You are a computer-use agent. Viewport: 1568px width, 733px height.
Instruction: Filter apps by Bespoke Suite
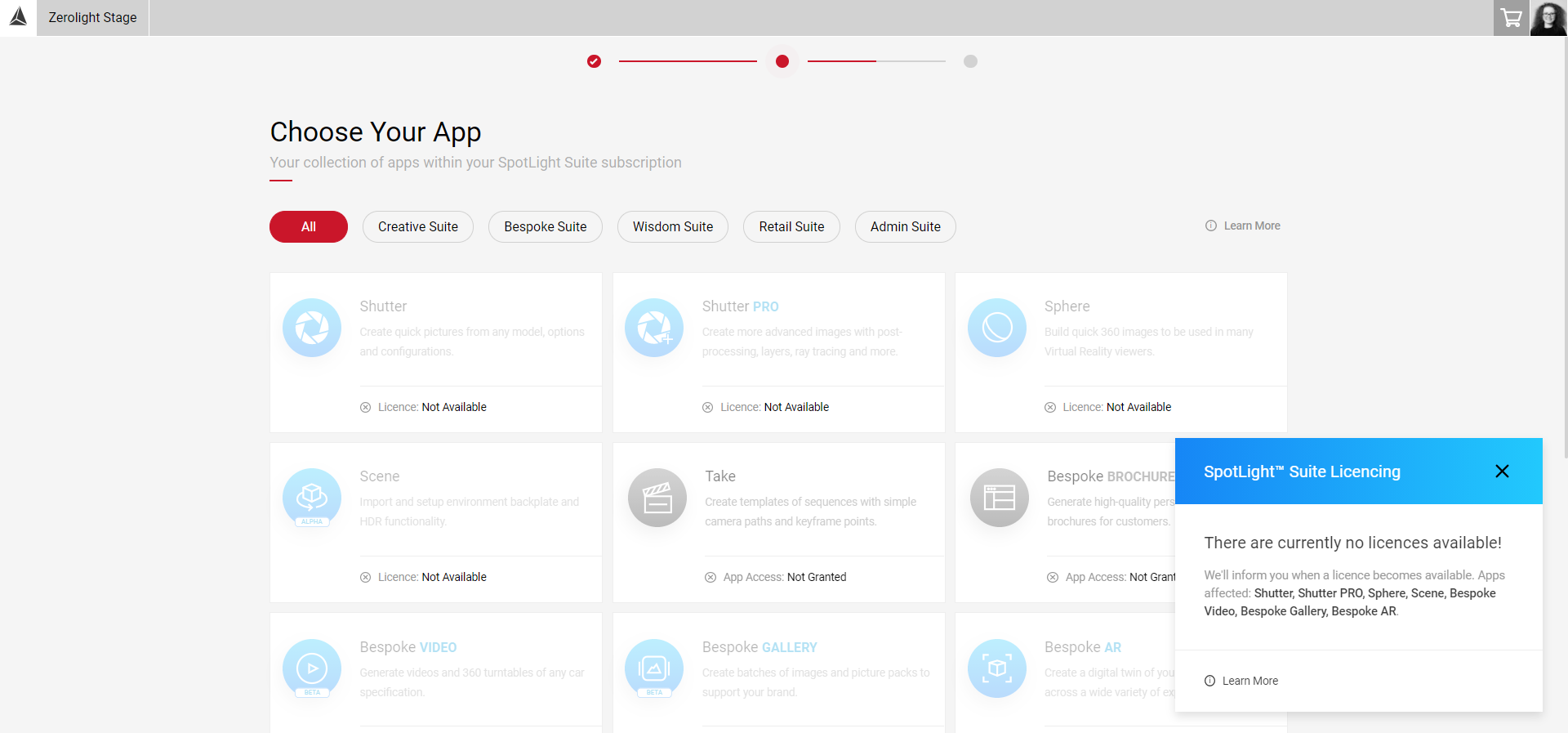pos(546,226)
